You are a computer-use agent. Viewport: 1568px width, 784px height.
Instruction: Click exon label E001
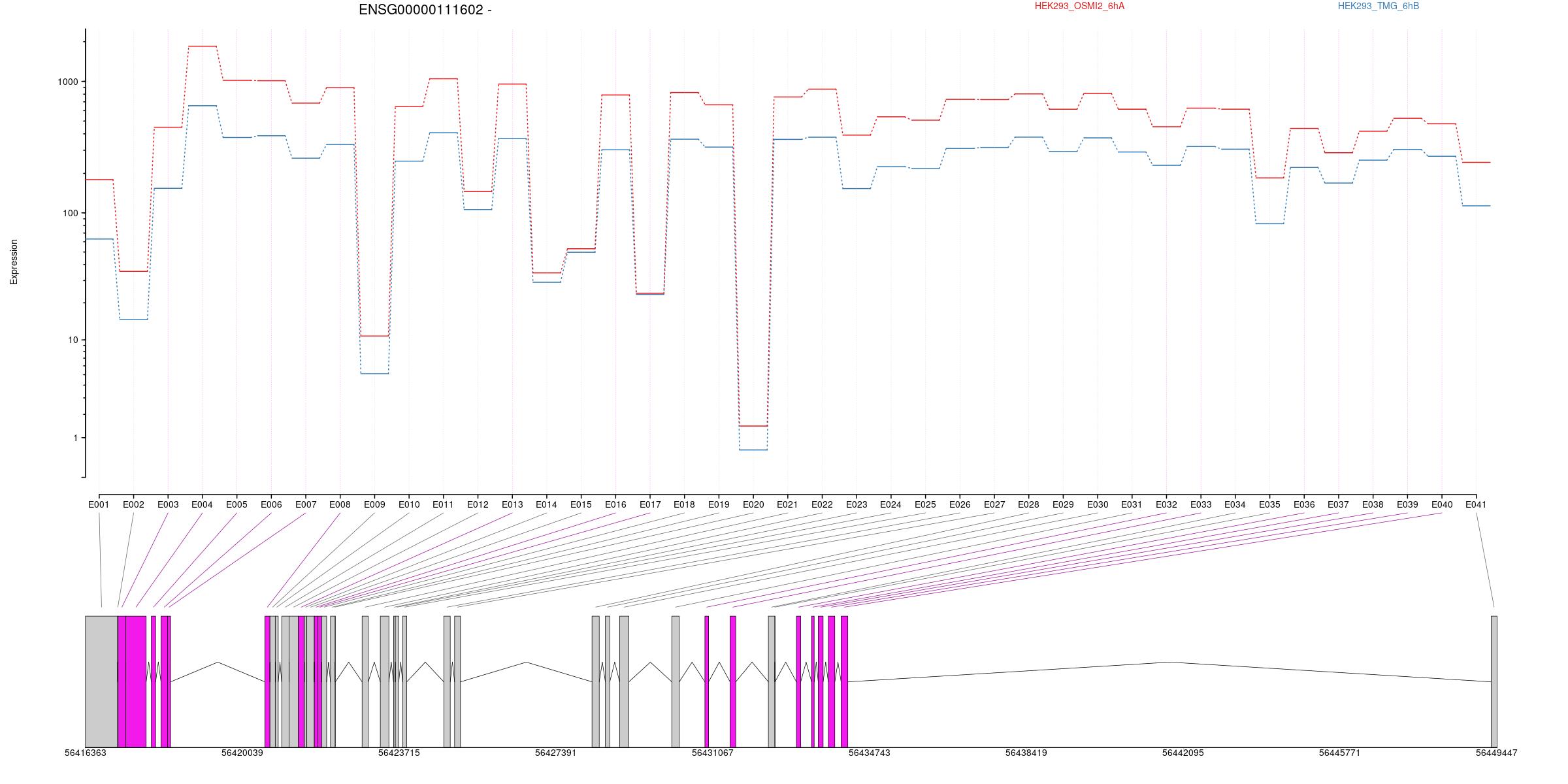[x=99, y=504]
